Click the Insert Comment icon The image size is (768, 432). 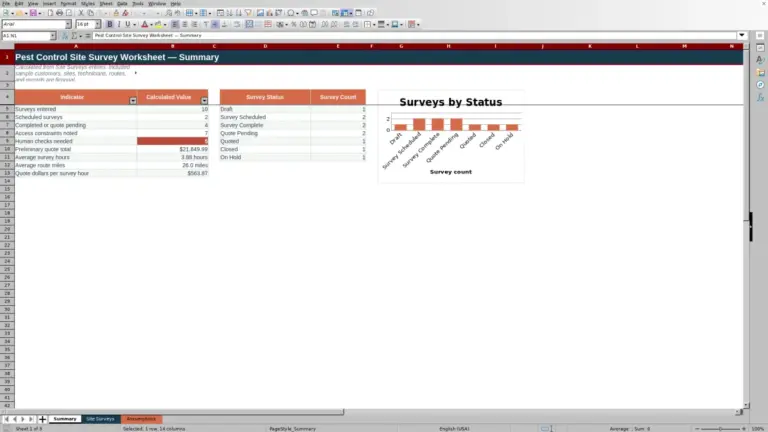point(314,13)
